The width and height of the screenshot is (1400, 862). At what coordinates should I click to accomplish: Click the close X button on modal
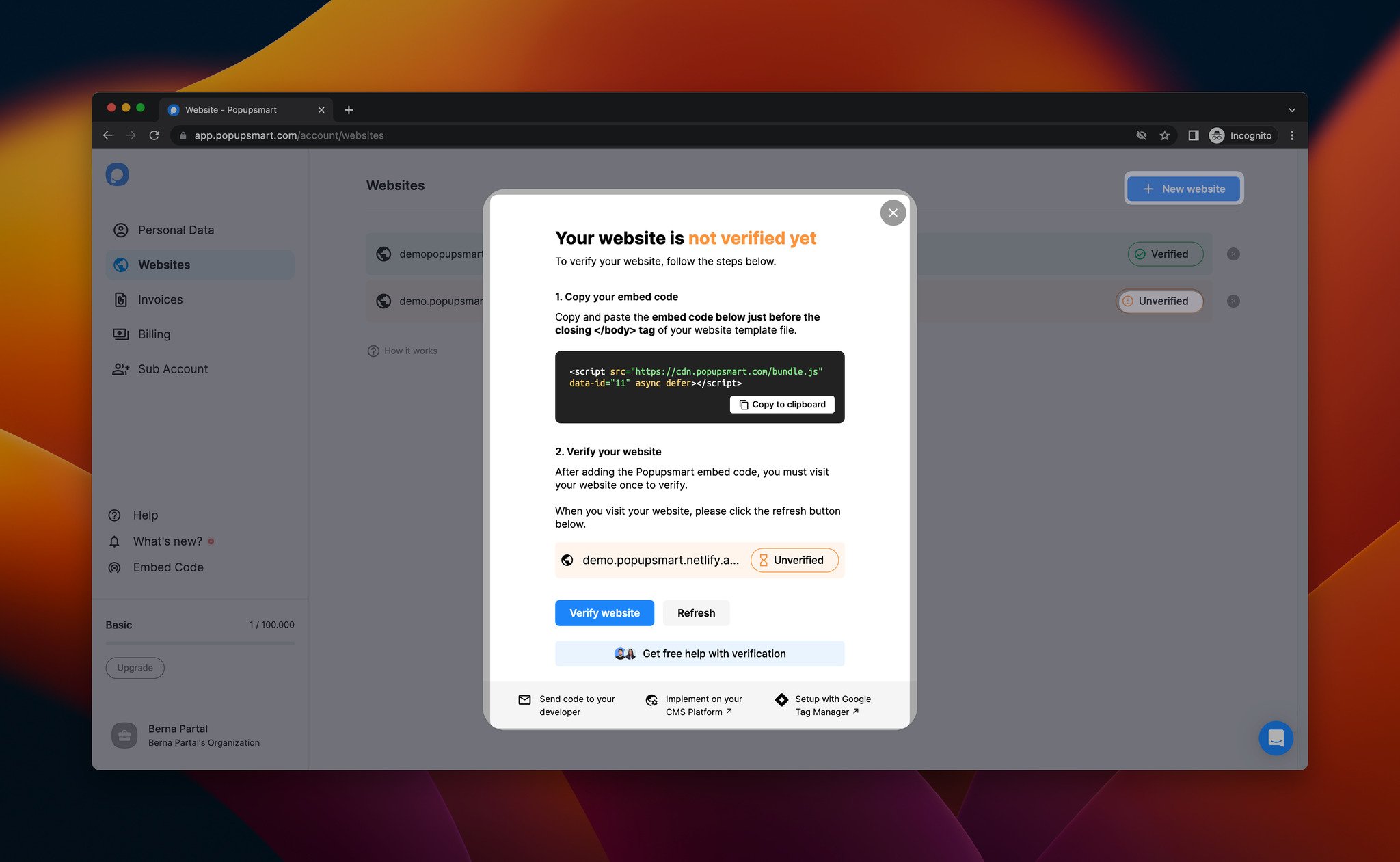(890, 212)
